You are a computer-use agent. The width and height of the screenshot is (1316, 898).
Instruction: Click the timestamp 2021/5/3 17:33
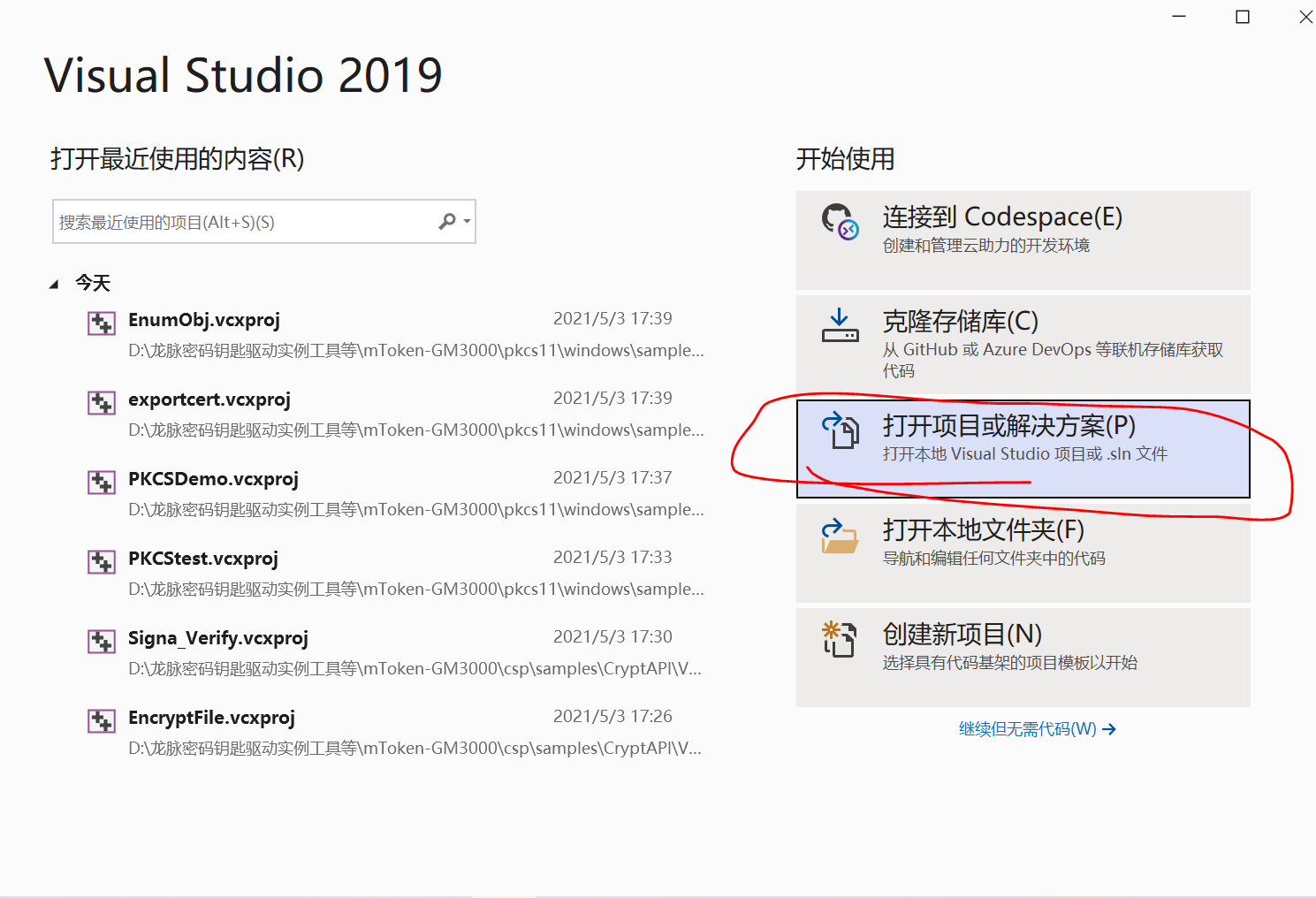click(612, 557)
